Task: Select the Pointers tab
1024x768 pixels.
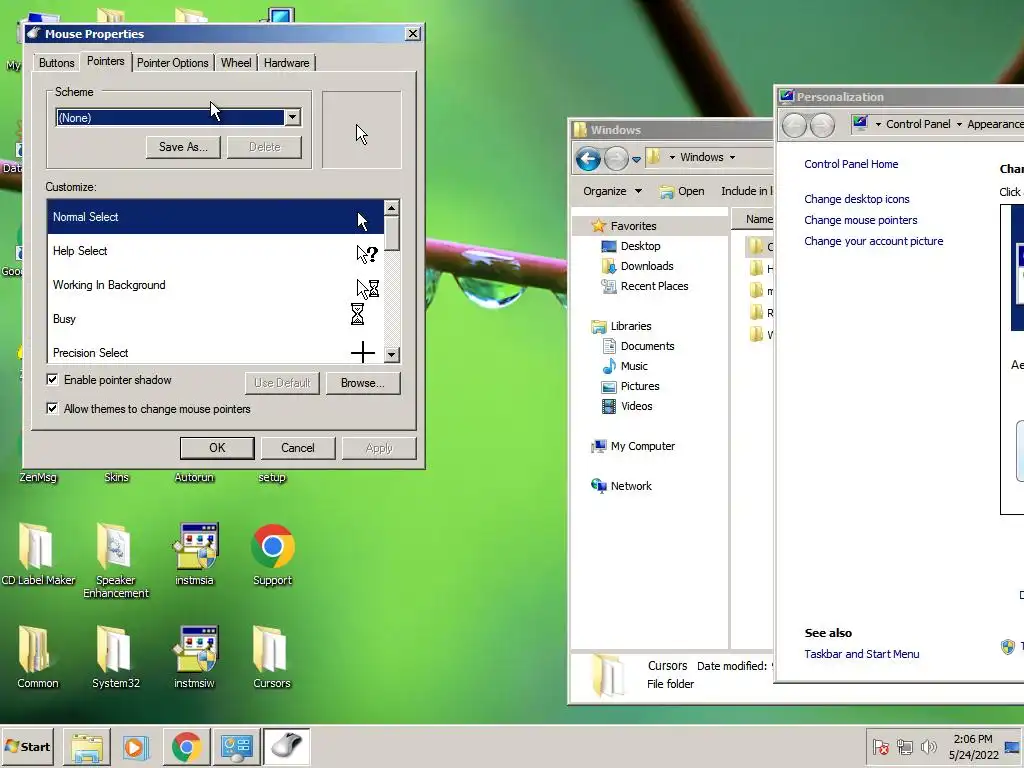Action: click(105, 61)
